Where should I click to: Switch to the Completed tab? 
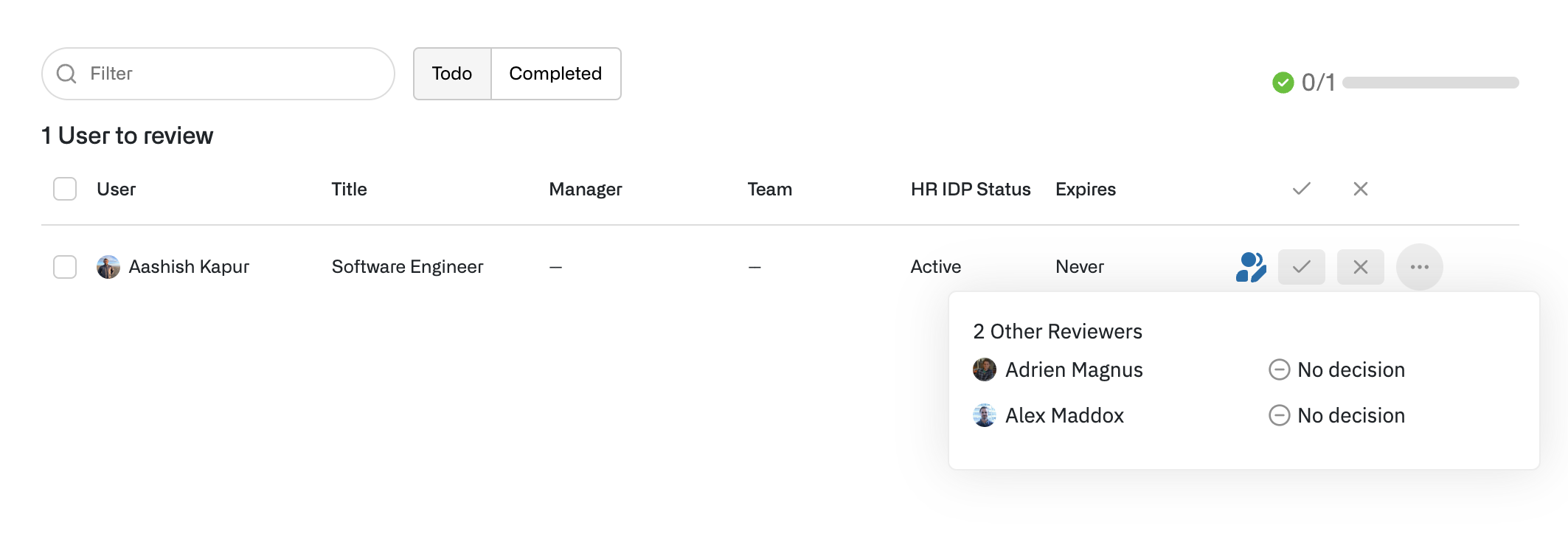pyautogui.click(x=555, y=74)
